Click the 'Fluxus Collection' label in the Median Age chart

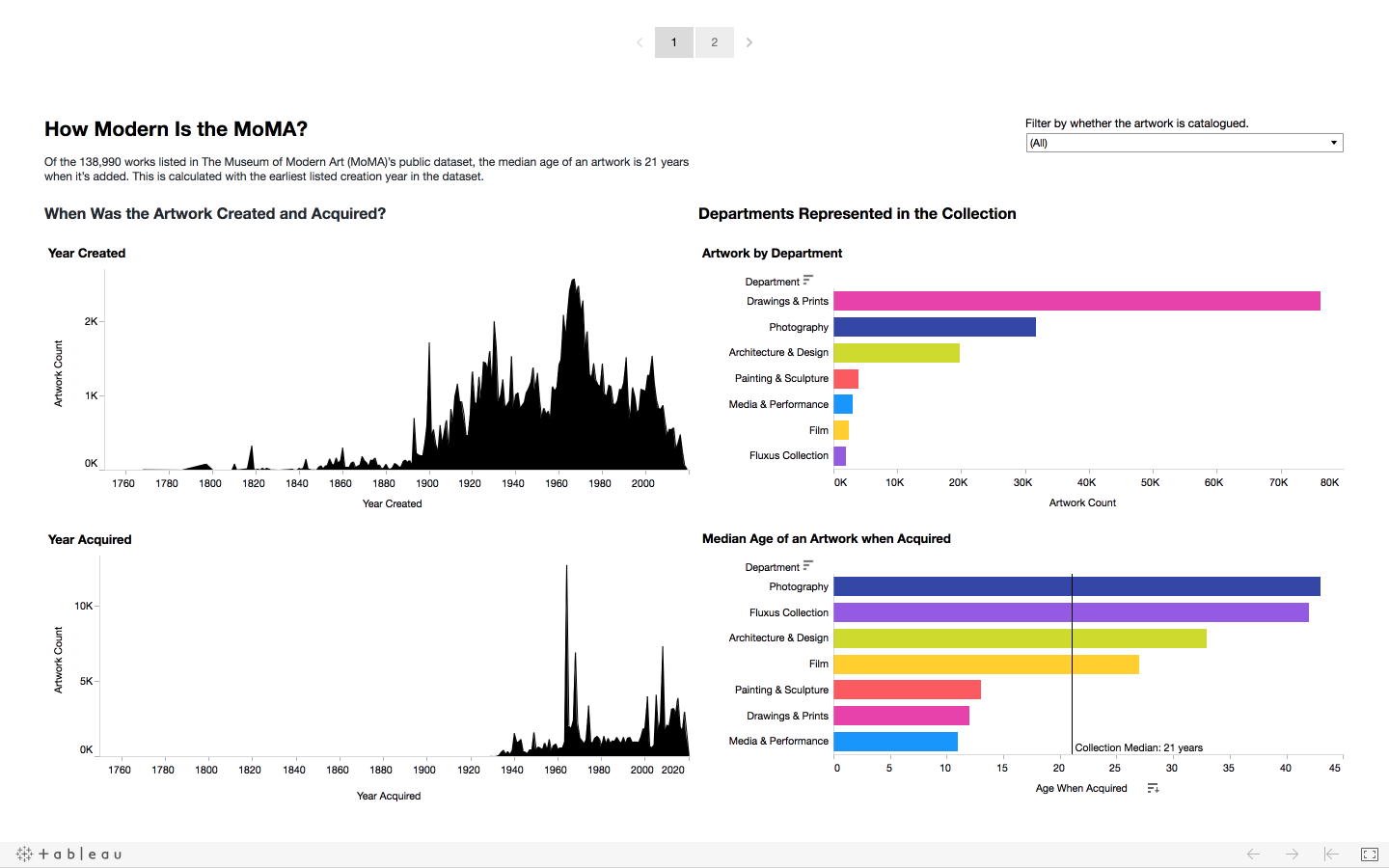tap(789, 612)
